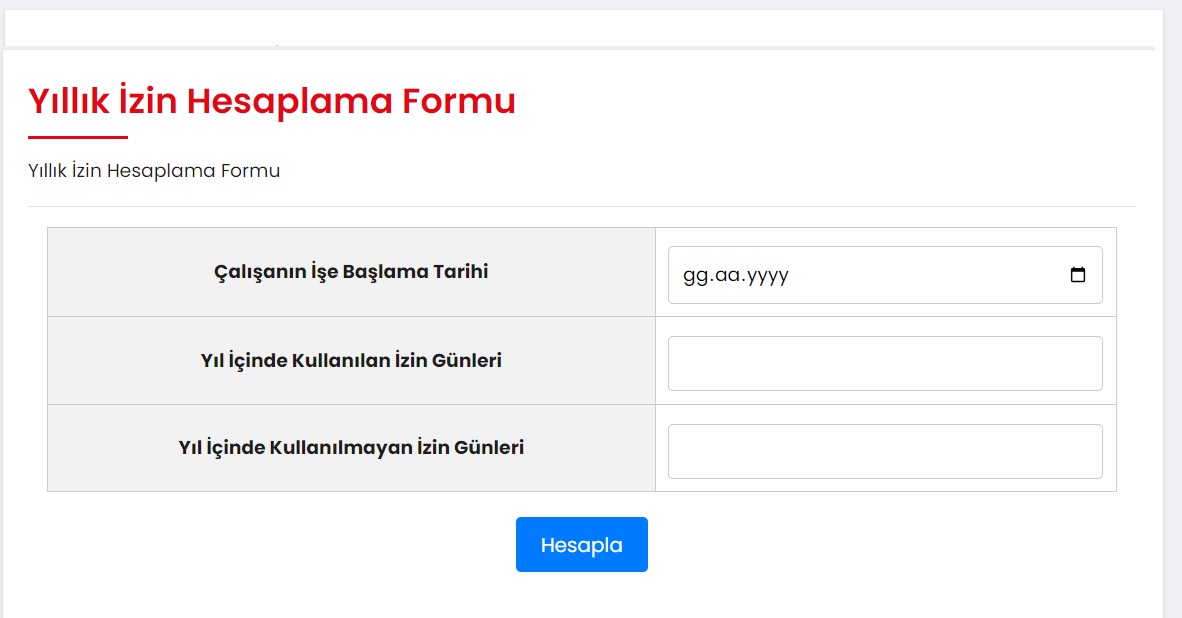
Task: Click the empty space inside the date field
Action: click(920, 275)
